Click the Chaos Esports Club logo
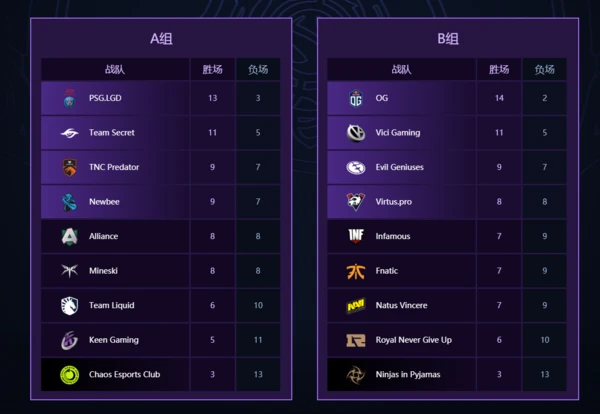 pyautogui.click(x=69, y=375)
